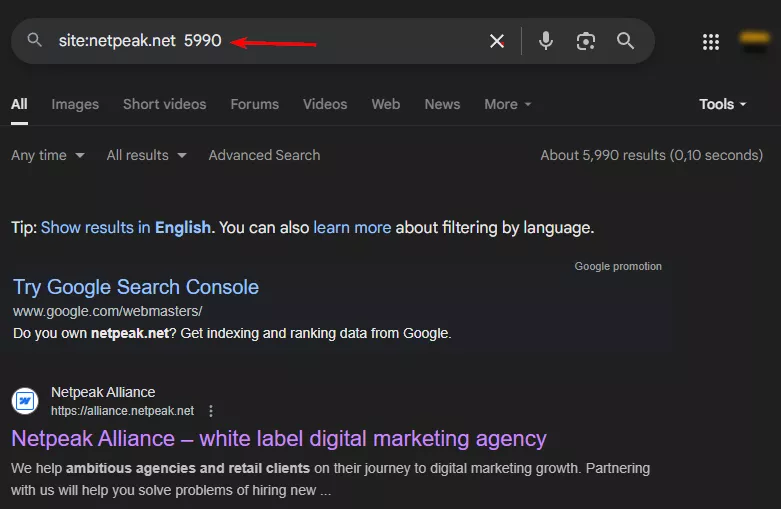Follow the learn more link about language filtering
The height and width of the screenshot is (509, 781).
pyautogui.click(x=352, y=228)
